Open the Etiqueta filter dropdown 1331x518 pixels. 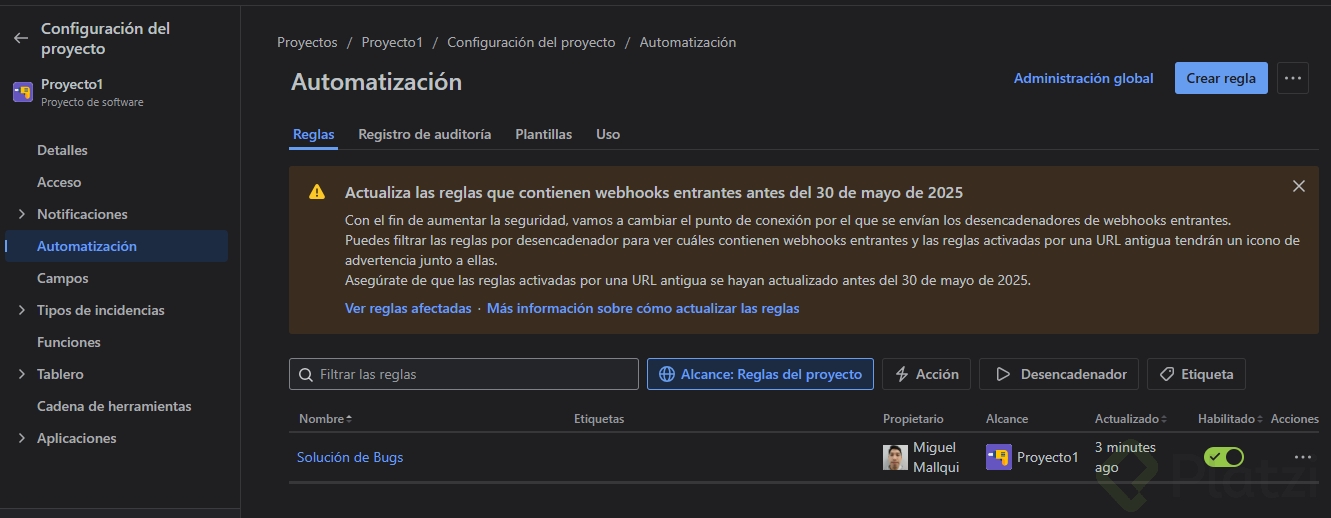tap(1196, 374)
